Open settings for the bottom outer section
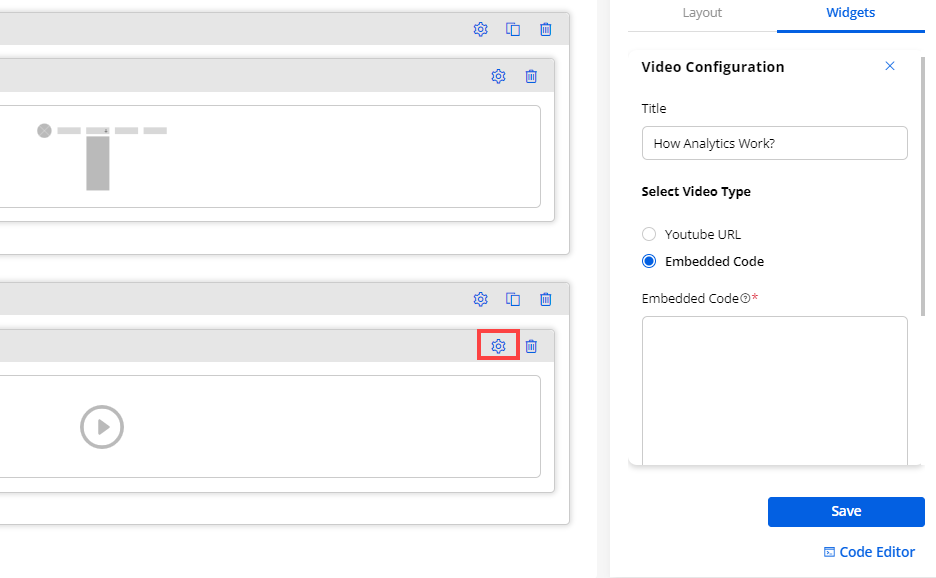Viewport: 936px width, 578px height. click(x=480, y=298)
